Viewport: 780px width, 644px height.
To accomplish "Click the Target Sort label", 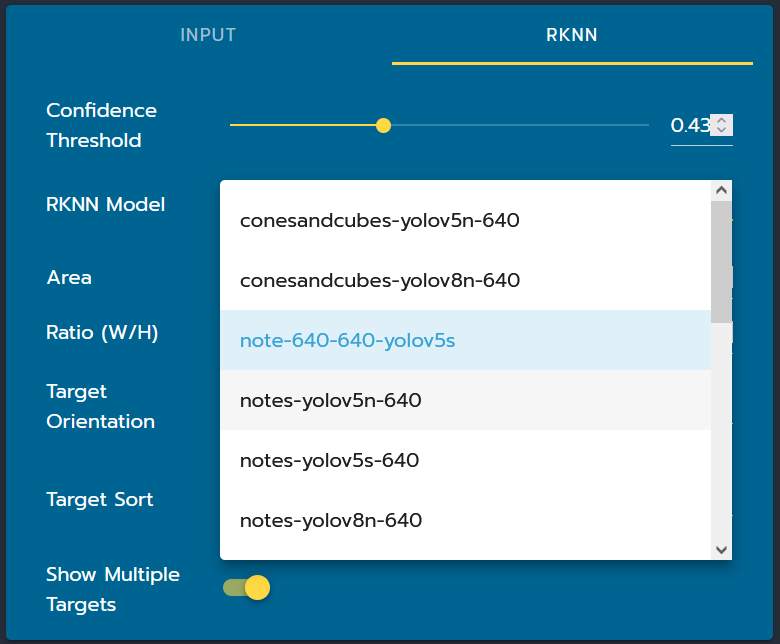I will (x=99, y=499).
